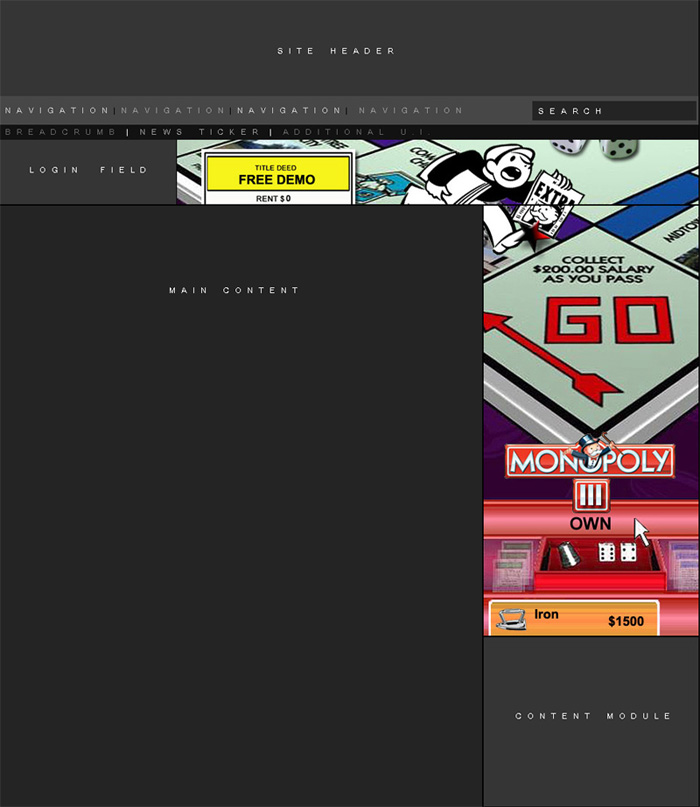Click the Additional U.I. item
The width and height of the screenshot is (700, 807).
(356, 132)
